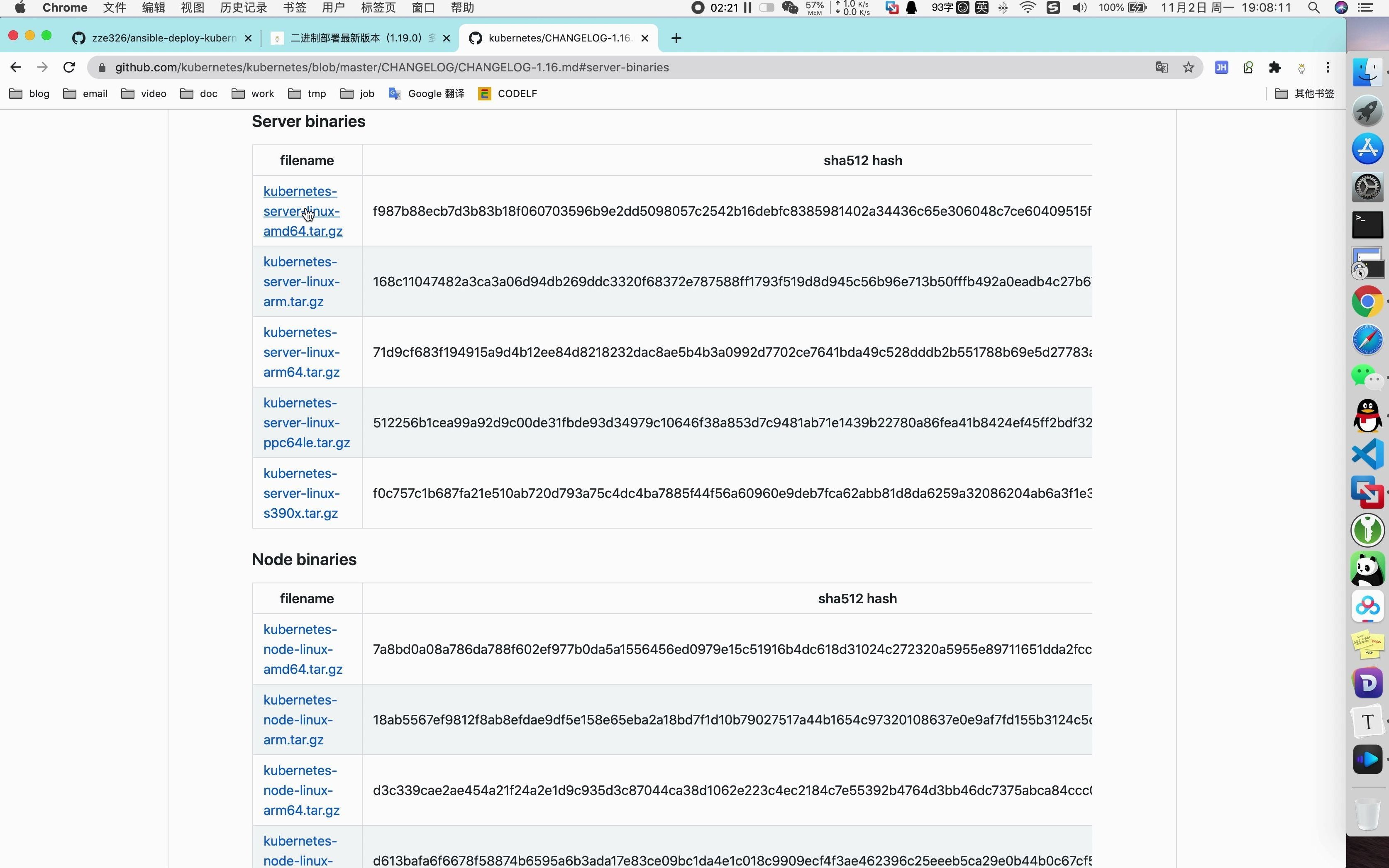Switch to the zze326/ansible-deploy-kubernetes tab
This screenshot has width=1389, height=868.
click(164, 38)
